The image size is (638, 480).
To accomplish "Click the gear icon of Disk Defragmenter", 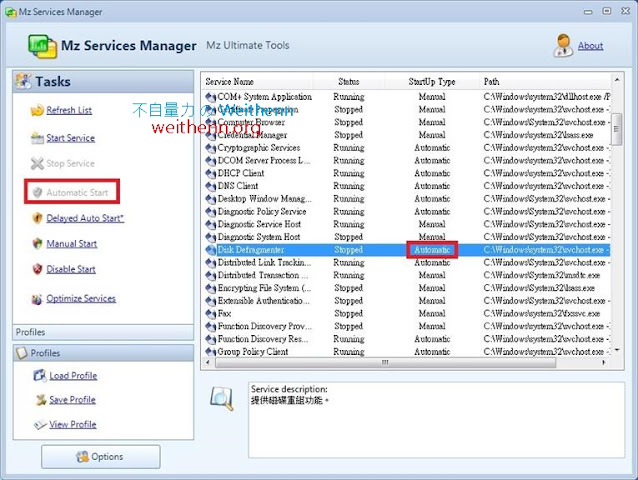I will (x=210, y=250).
